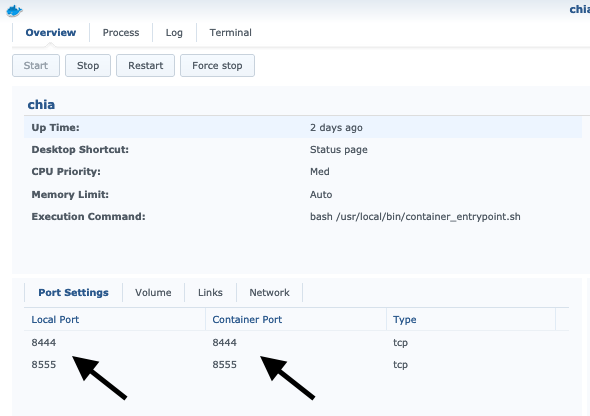The width and height of the screenshot is (590, 416).
Task: Click tcp type in 8444 row
Action: [x=400, y=343]
